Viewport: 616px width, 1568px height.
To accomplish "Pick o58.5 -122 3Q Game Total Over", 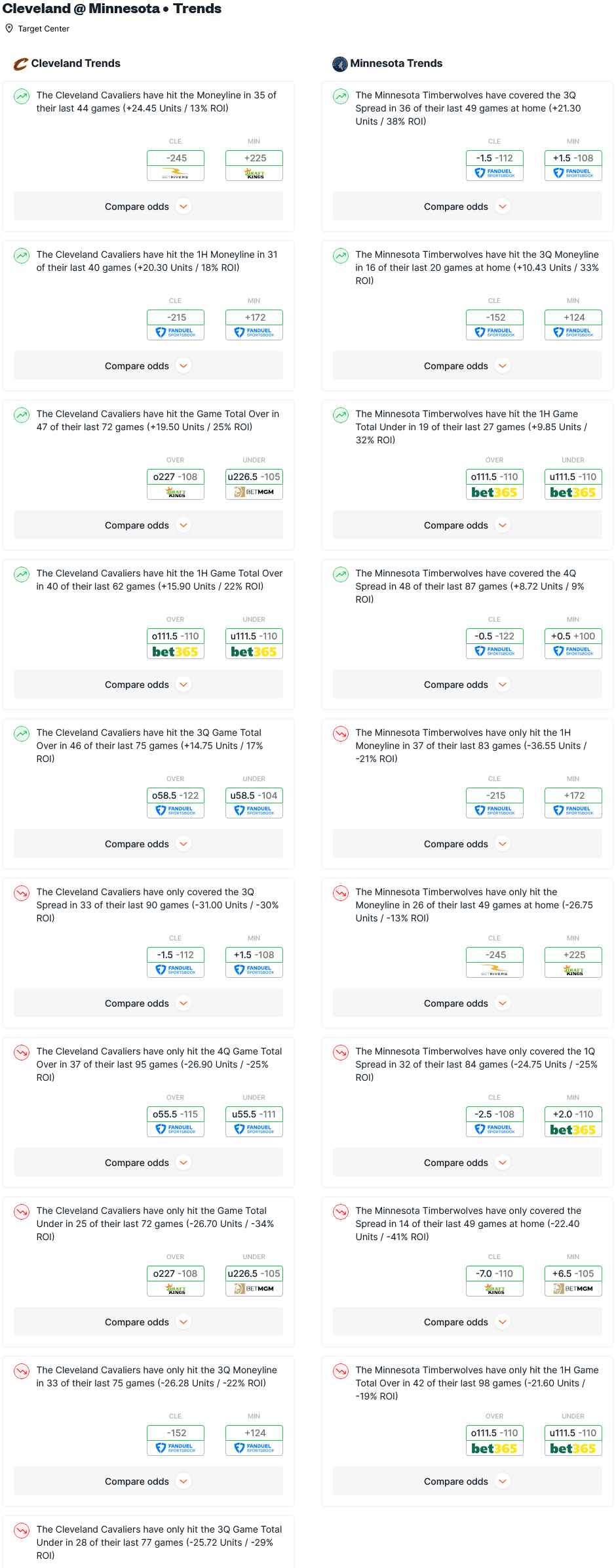I will tap(176, 795).
